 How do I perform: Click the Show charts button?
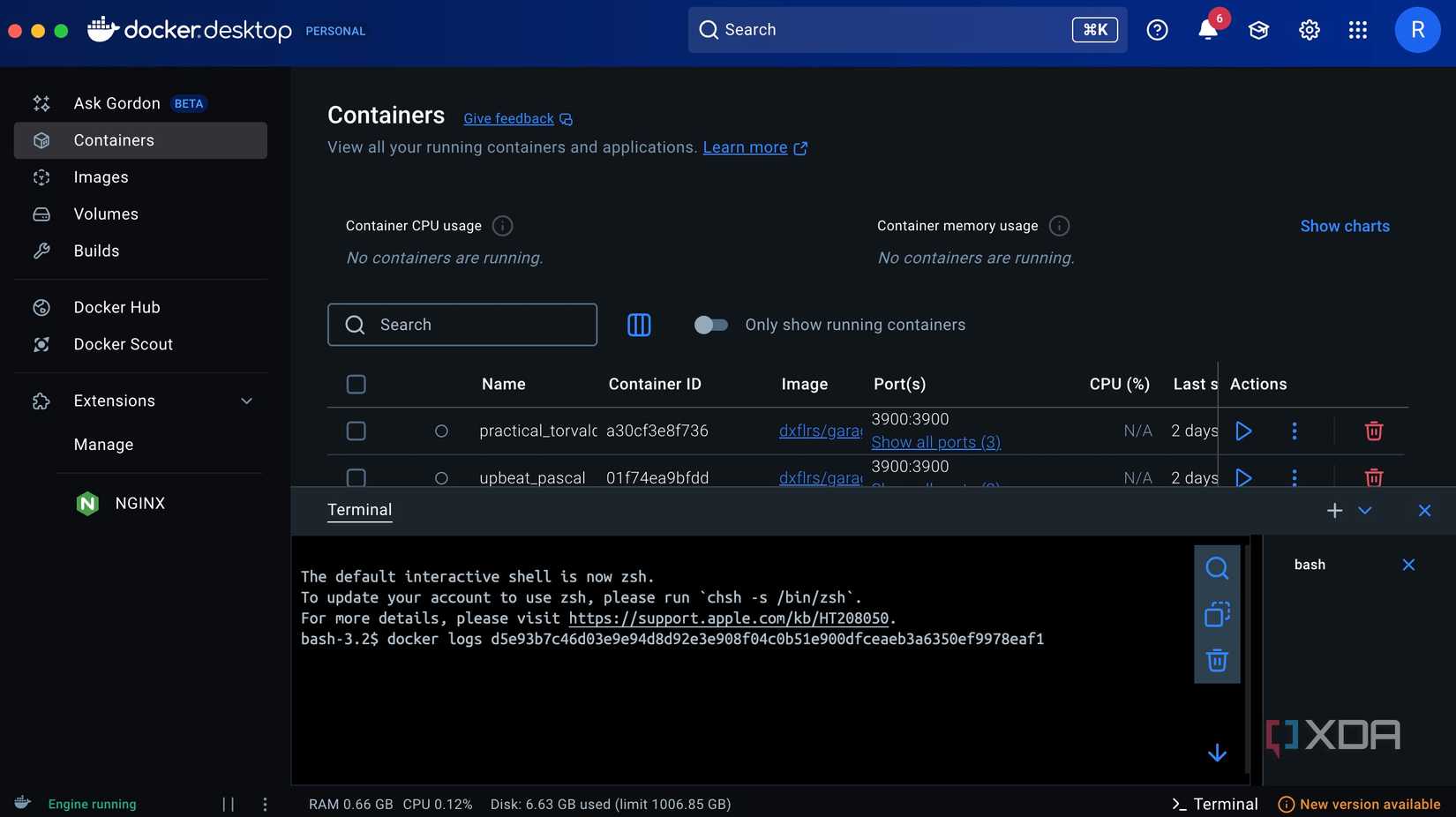(1344, 226)
